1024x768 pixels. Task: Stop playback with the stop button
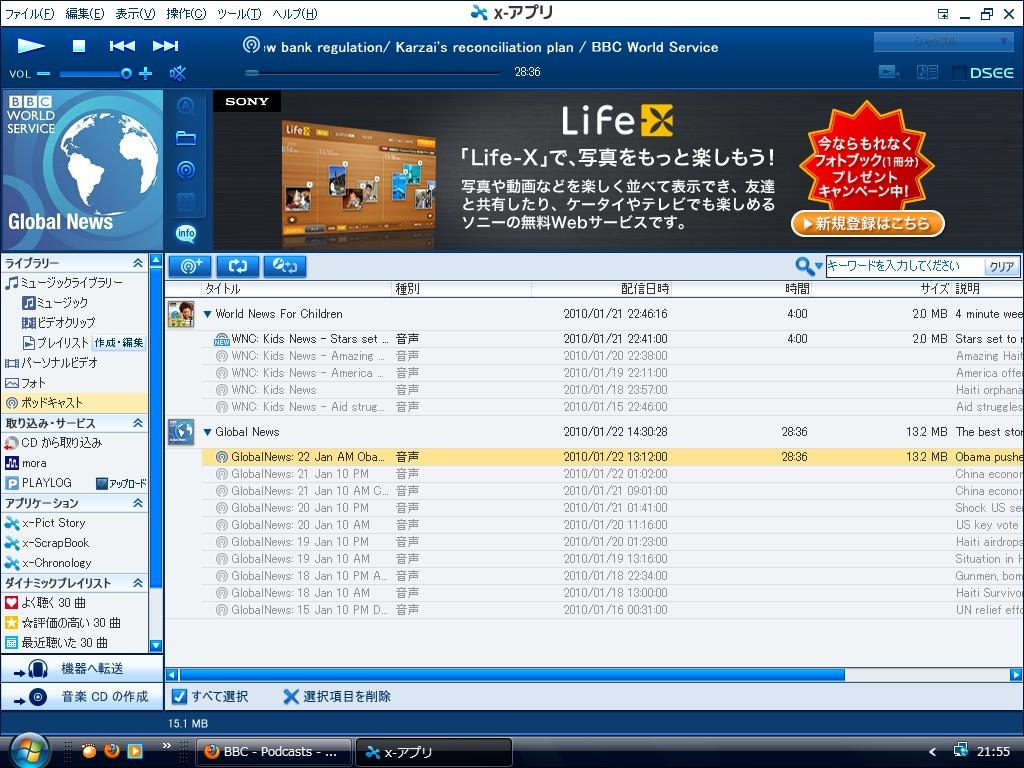[78, 46]
